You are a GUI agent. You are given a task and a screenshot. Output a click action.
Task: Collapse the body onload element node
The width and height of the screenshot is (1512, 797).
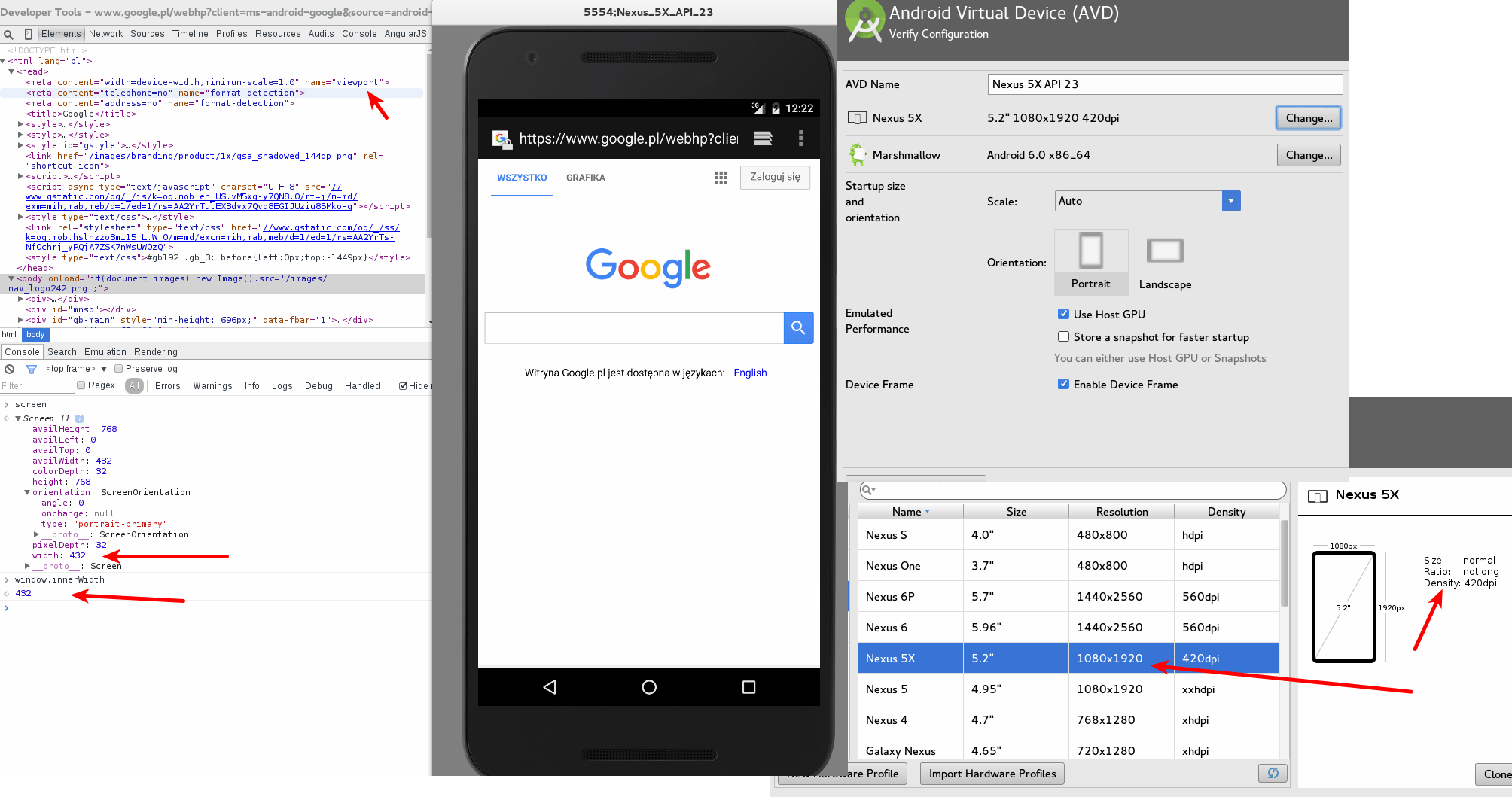pos(11,278)
